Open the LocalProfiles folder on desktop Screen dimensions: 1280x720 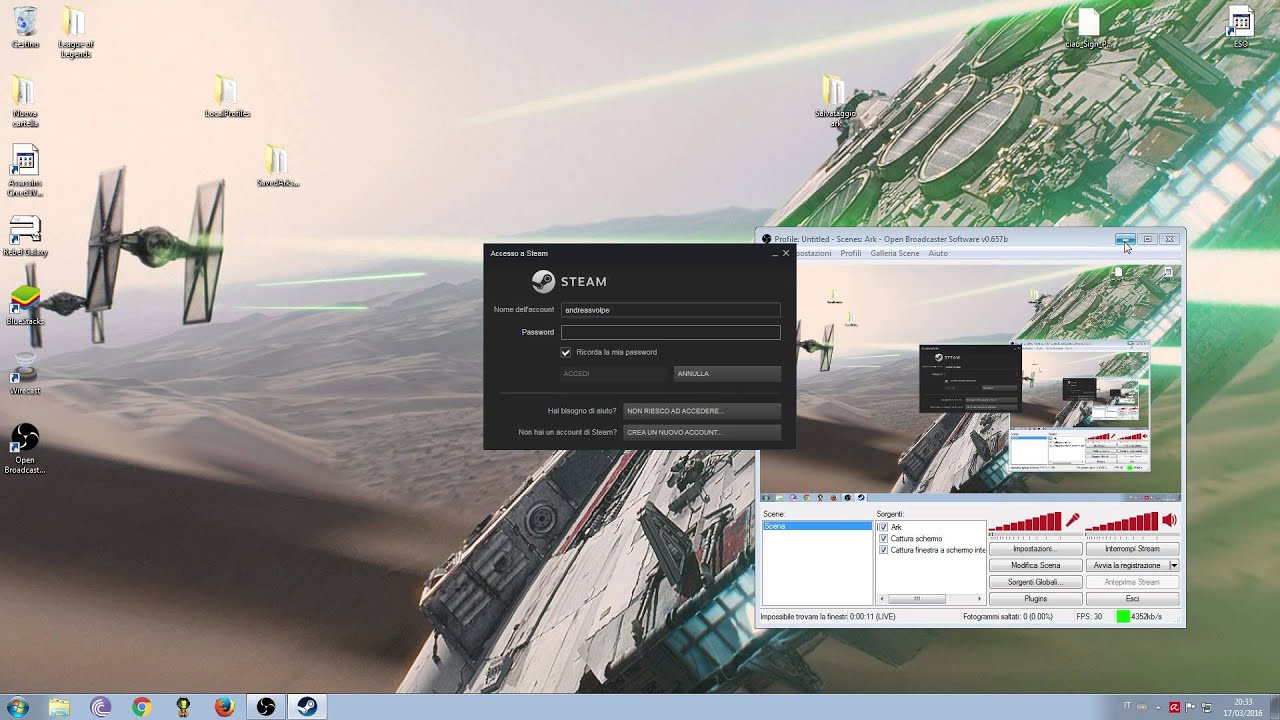point(227,97)
